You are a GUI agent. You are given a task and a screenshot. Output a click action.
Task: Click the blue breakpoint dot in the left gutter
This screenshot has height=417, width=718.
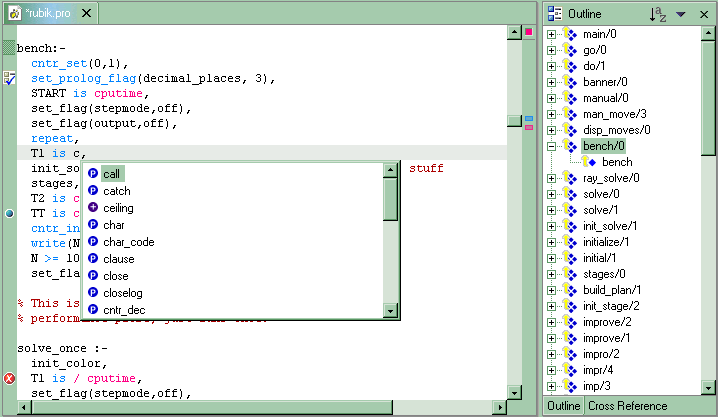9,213
